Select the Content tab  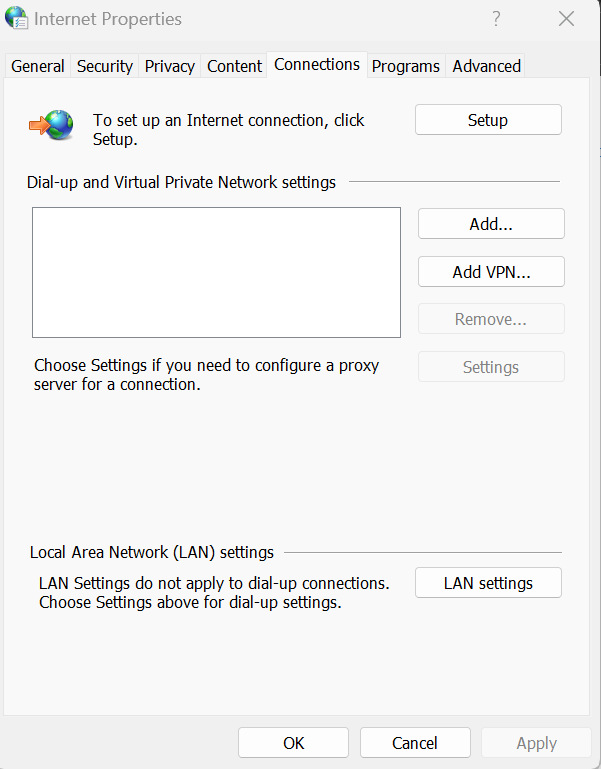click(235, 66)
